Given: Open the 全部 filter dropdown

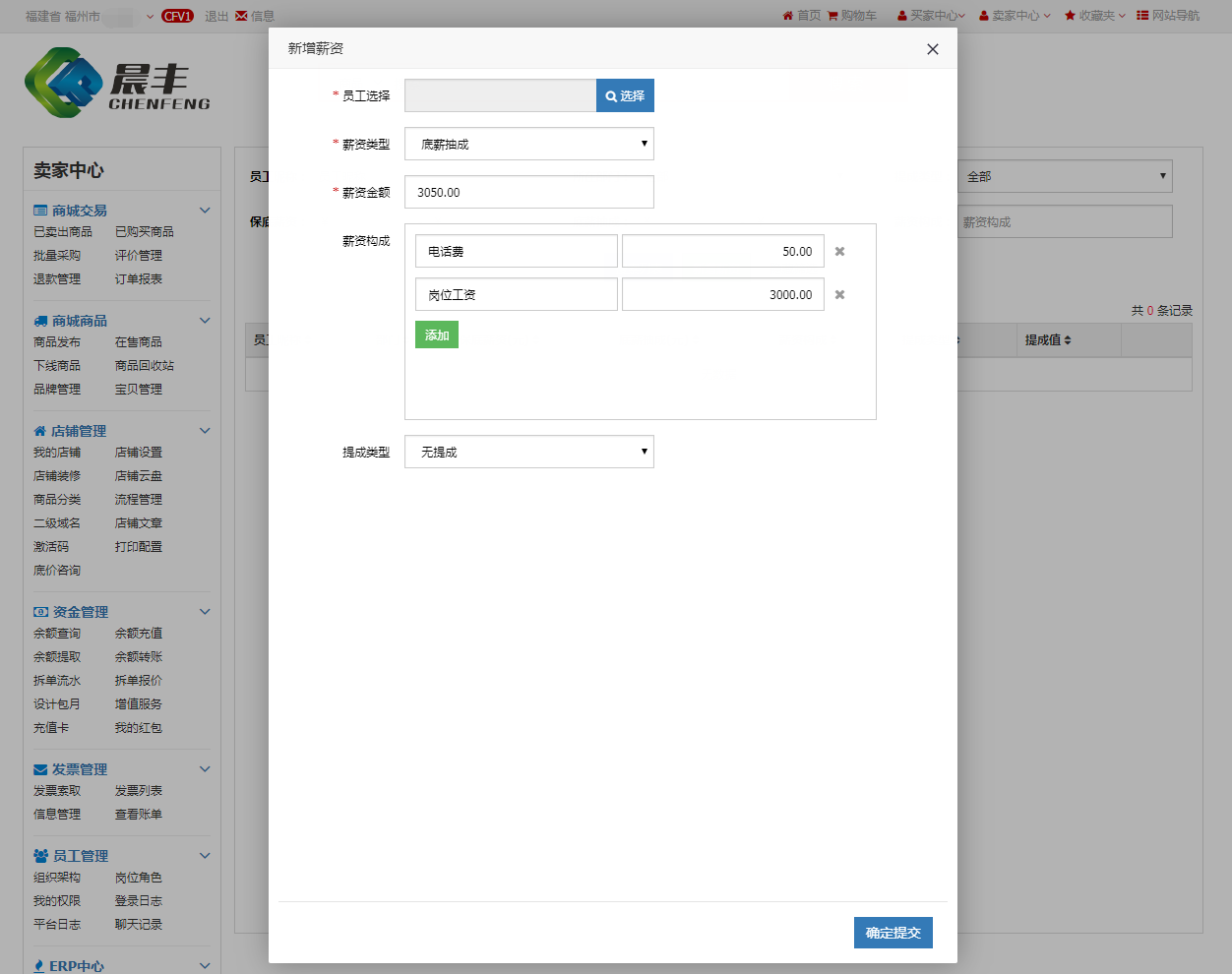Looking at the screenshot, I should [x=1064, y=176].
